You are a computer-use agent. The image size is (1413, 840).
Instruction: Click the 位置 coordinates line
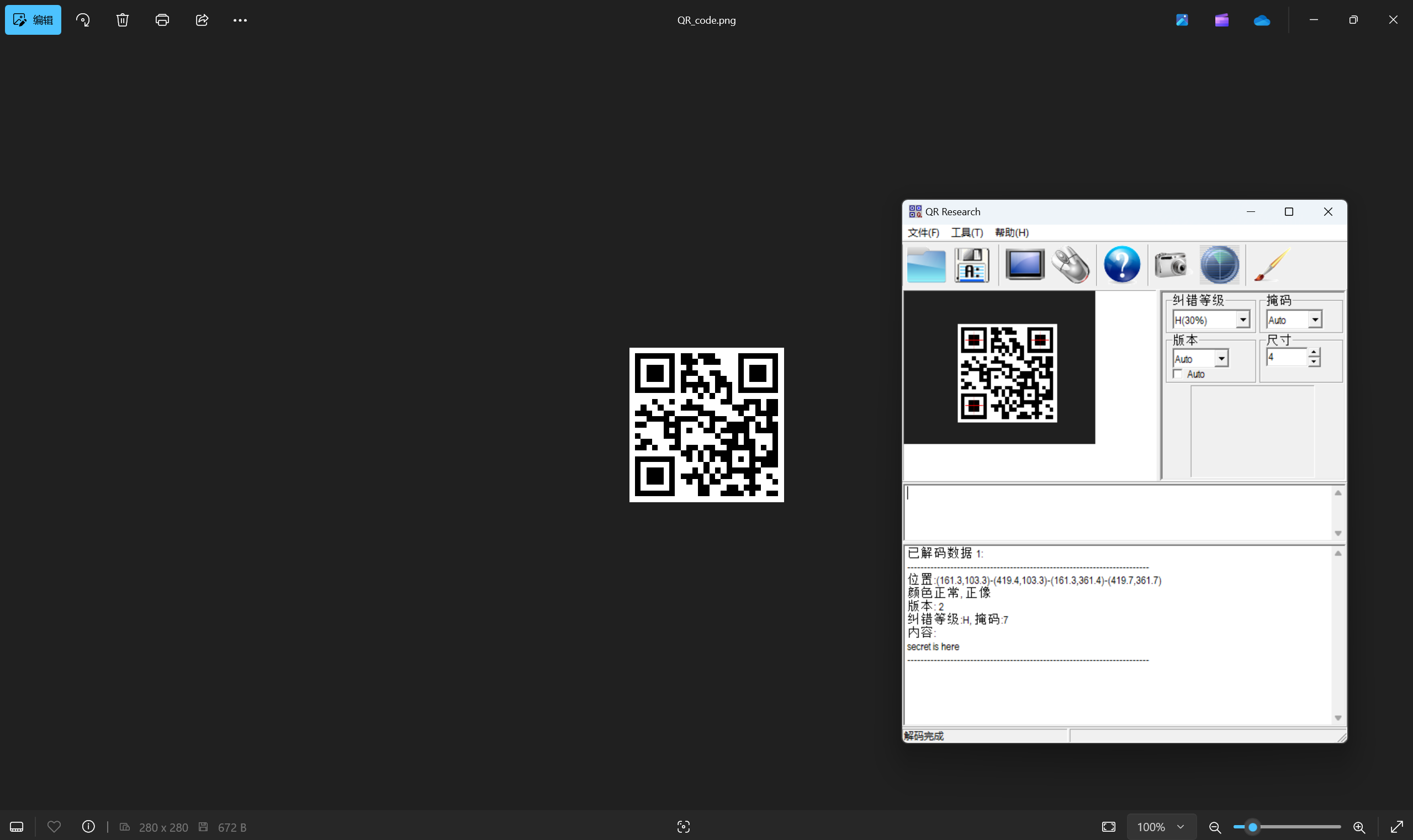pyautogui.click(x=1034, y=580)
